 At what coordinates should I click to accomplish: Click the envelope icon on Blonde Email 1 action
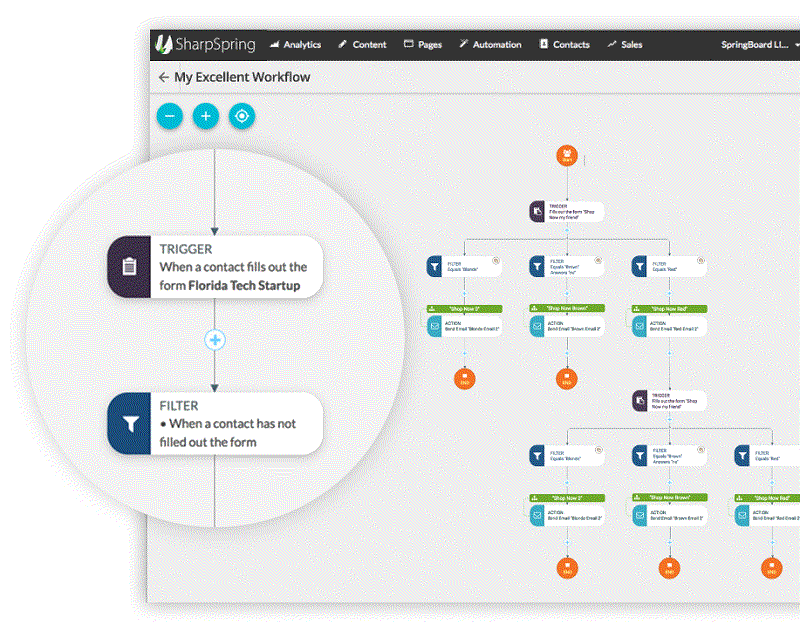point(434,326)
